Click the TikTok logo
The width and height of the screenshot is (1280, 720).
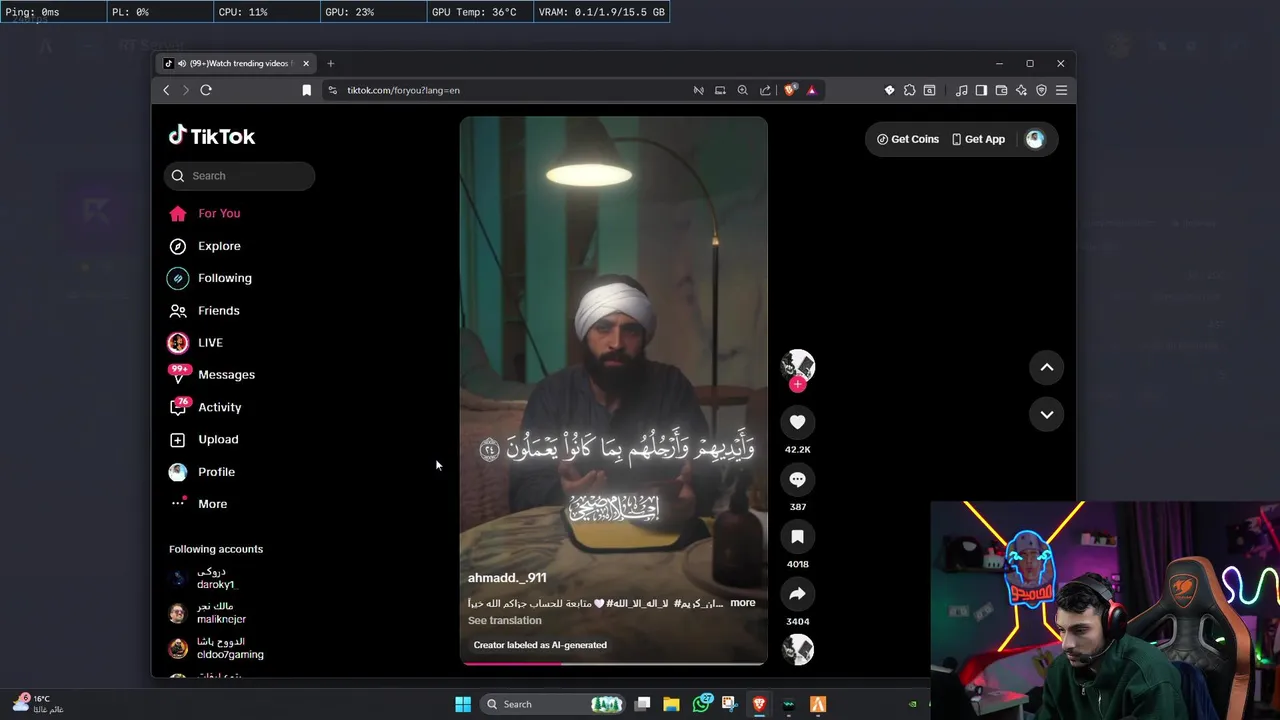tap(211, 136)
